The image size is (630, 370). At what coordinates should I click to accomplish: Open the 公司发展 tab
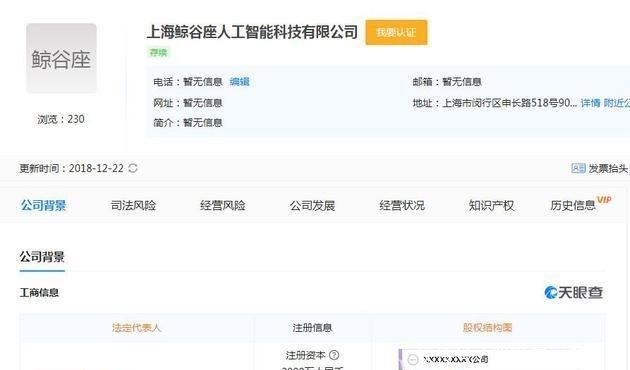tap(312, 205)
